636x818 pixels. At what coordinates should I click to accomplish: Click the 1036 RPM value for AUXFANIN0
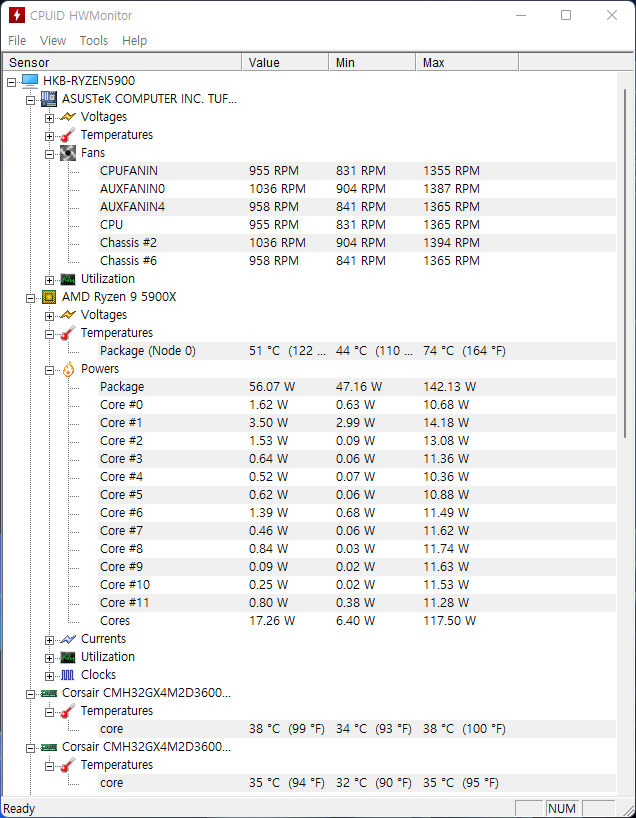coord(277,189)
